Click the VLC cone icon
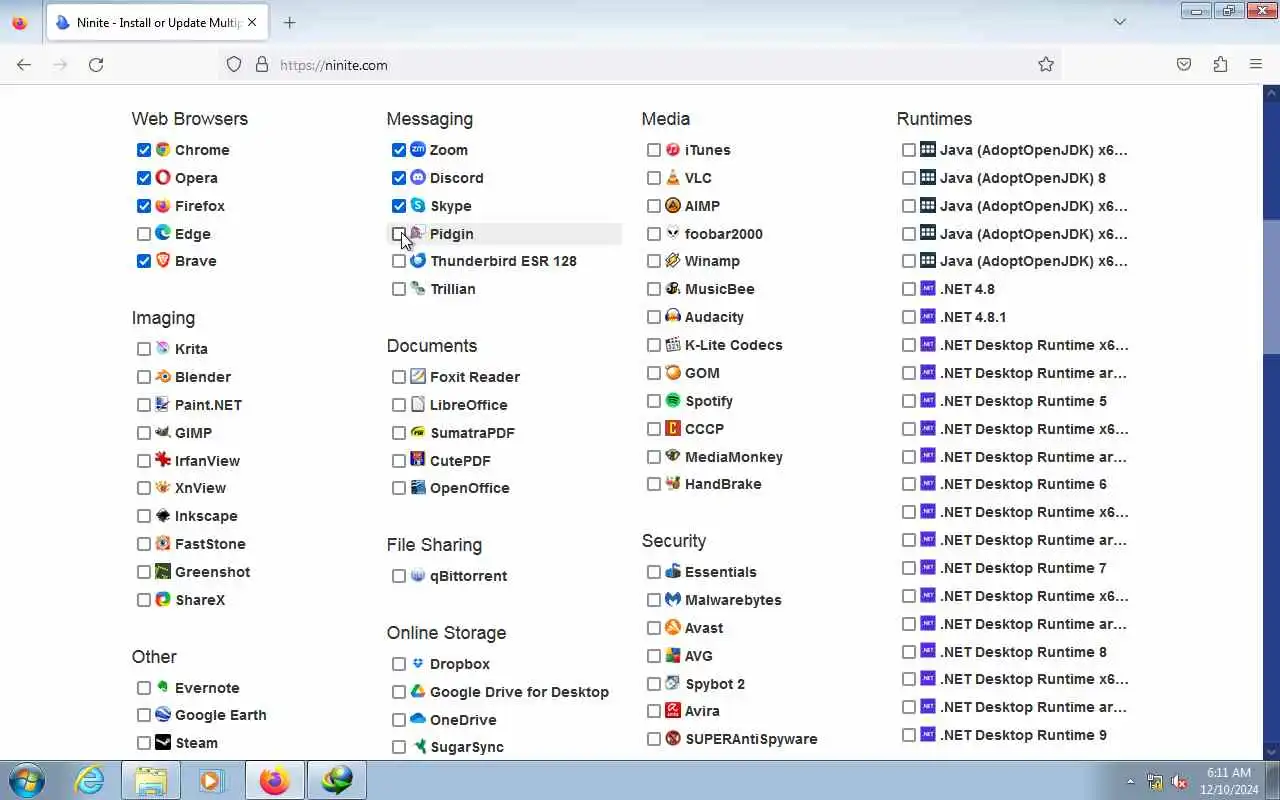Image resolution: width=1280 pixels, height=800 pixels. pyautogui.click(x=673, y=177)
